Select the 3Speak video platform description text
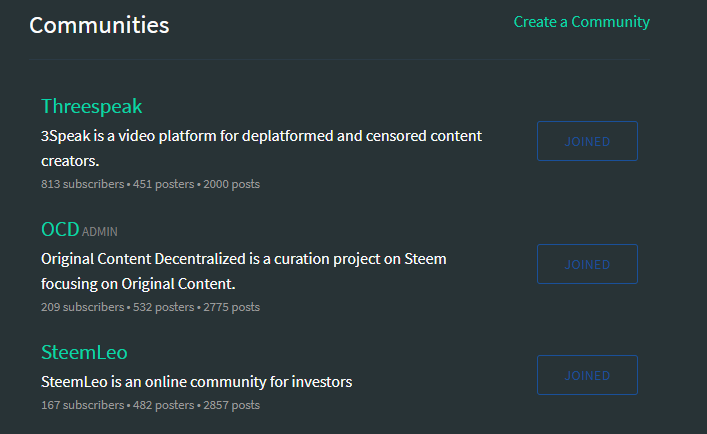Screen dimensions: 707x434 click(x=262, y=148)
